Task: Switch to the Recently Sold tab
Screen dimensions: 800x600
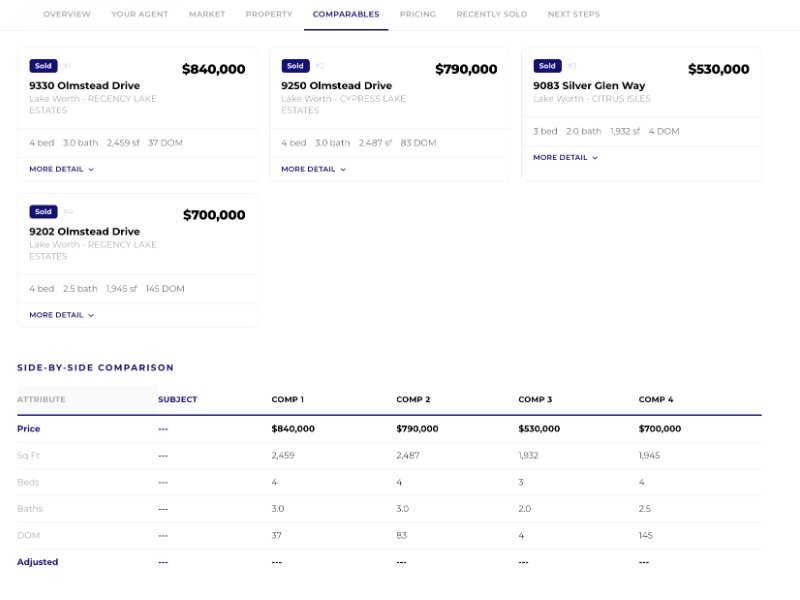Action: (491, 14)
